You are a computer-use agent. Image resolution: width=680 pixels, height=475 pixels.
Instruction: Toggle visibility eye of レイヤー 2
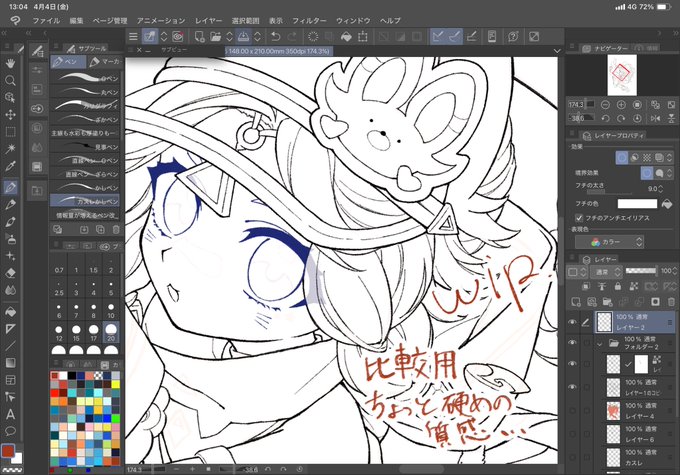coord(572,322)
